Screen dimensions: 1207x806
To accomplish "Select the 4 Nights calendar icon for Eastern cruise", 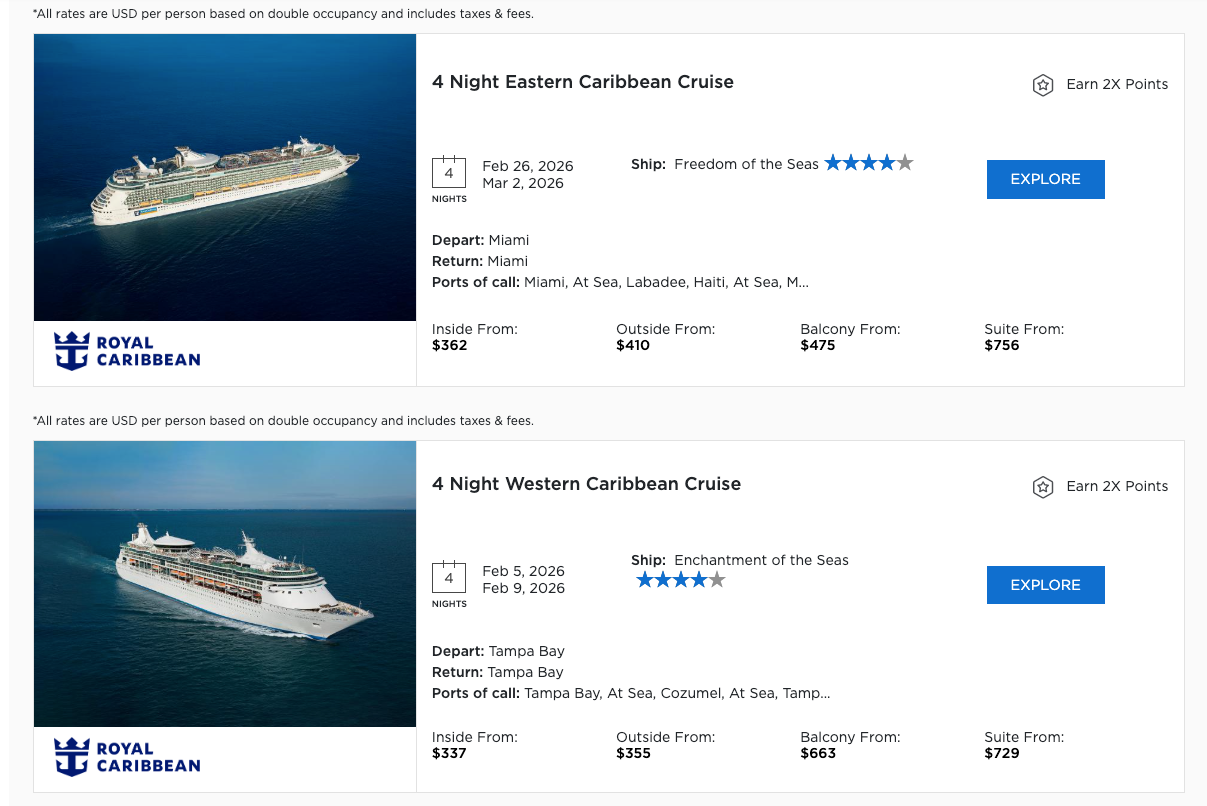I will click(449, 172).
